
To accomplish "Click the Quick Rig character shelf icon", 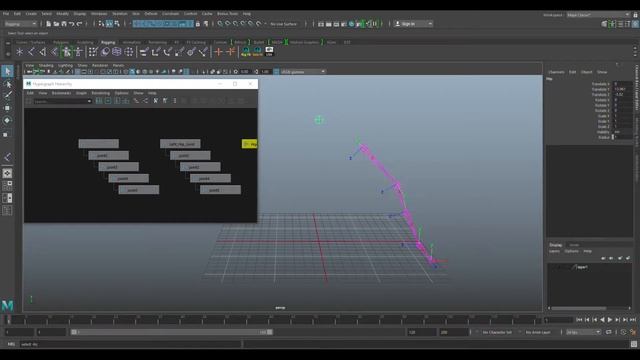I will [x=67, y=52].
